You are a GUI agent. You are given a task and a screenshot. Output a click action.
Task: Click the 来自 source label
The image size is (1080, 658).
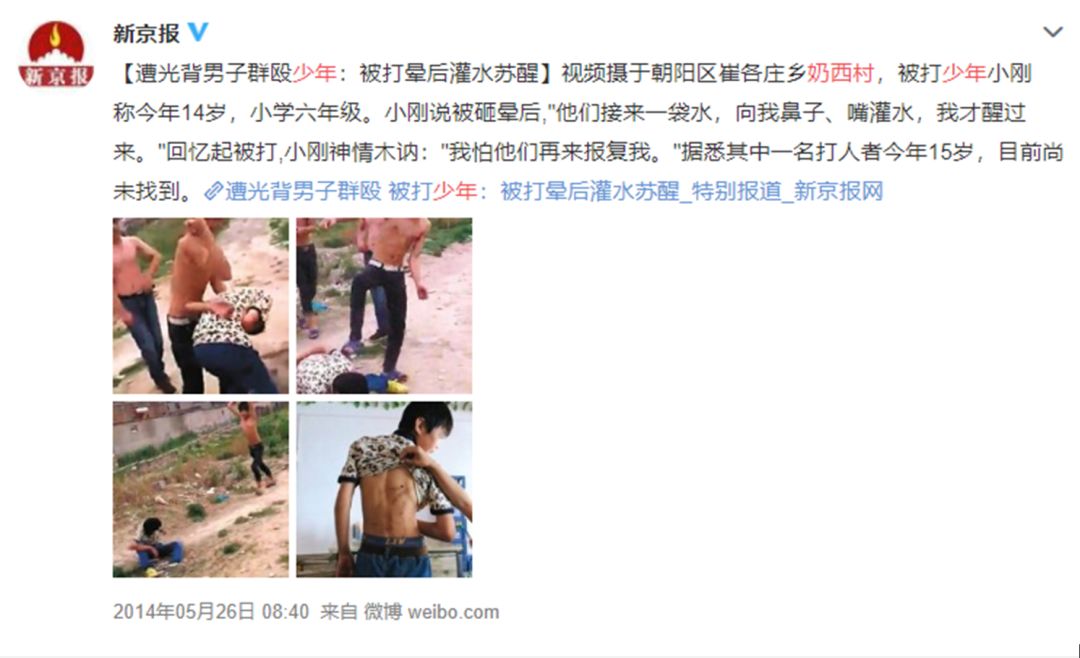pyautogui.click(x=338, y=612)
